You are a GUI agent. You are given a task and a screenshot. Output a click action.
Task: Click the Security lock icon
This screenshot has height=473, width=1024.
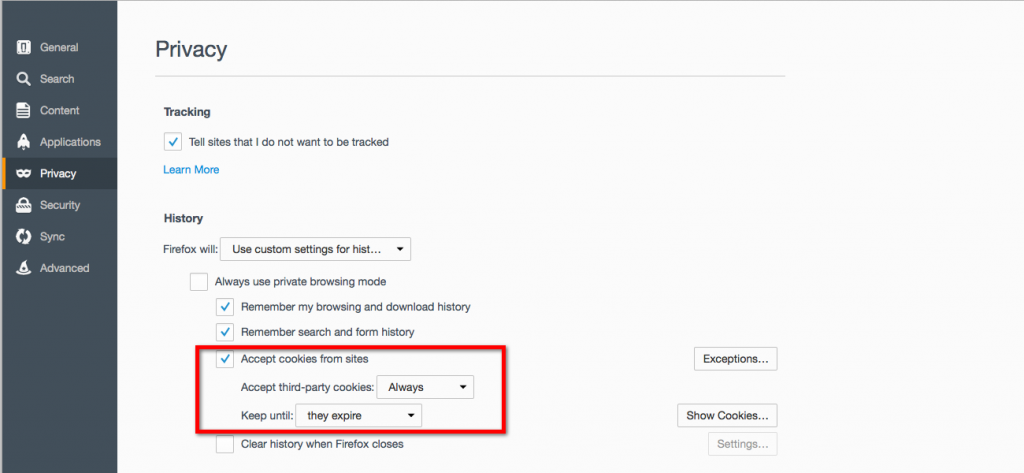[24, 204]
